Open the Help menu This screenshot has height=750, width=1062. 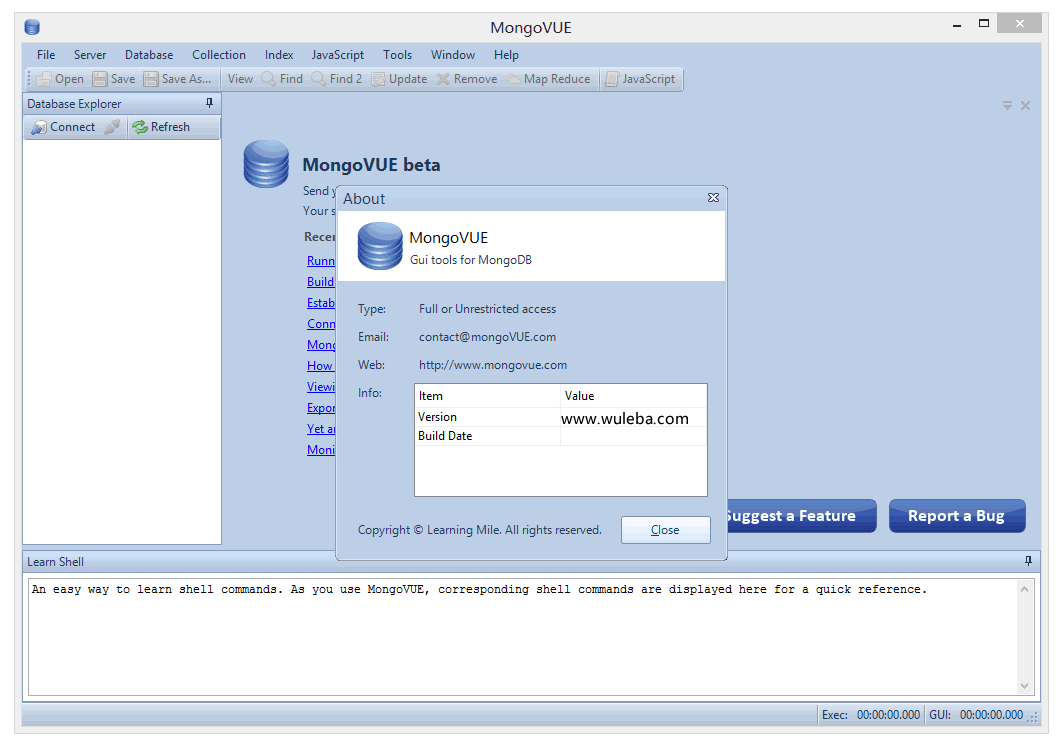pos(506,55)
